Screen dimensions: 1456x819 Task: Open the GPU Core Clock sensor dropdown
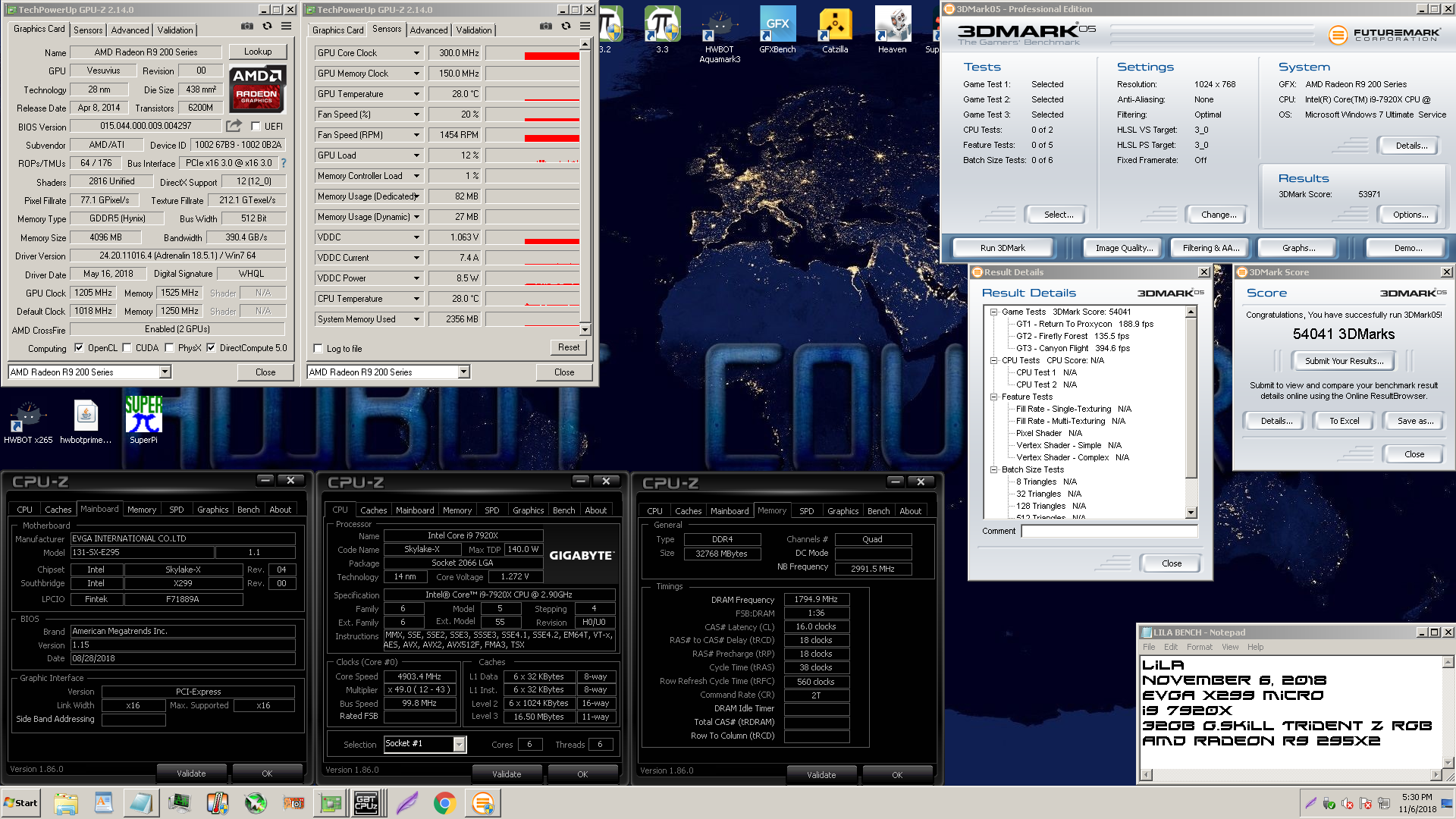click(416, 53)
